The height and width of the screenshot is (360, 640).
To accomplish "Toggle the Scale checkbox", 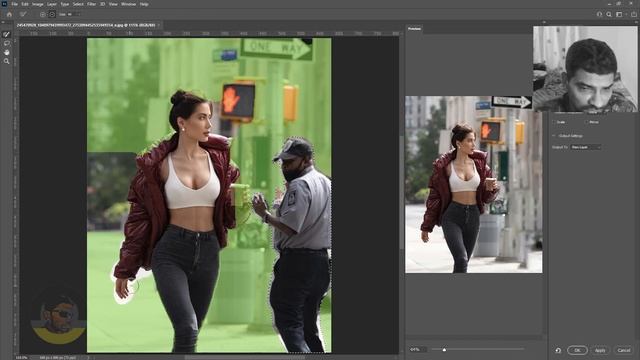I will click(554, 122).
